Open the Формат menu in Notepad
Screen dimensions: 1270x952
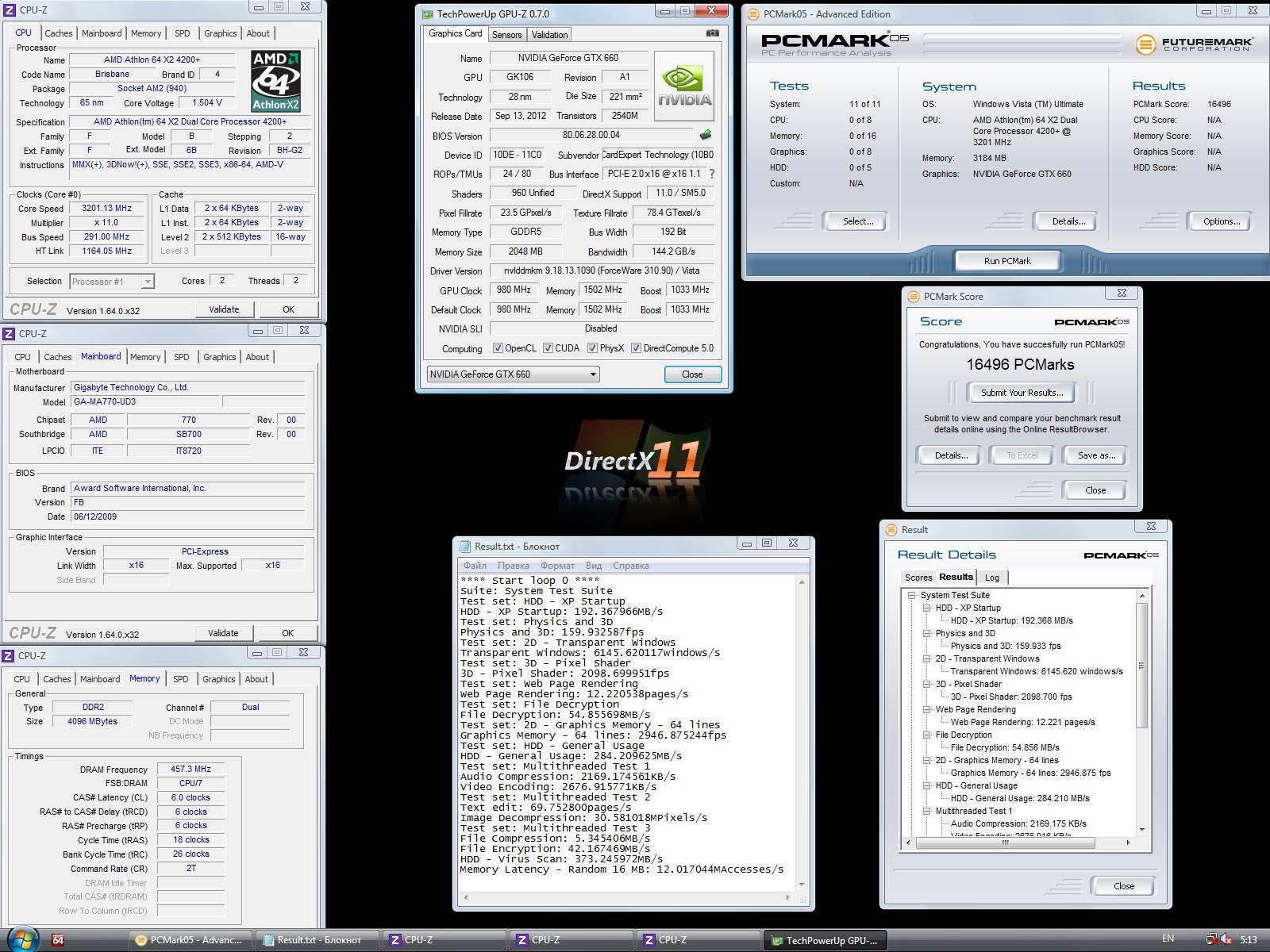coord(557,566)
